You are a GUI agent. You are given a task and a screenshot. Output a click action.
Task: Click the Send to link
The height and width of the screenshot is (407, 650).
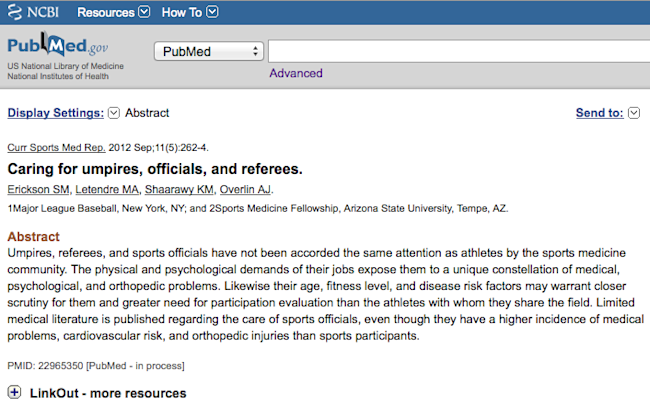coord(599,113)
